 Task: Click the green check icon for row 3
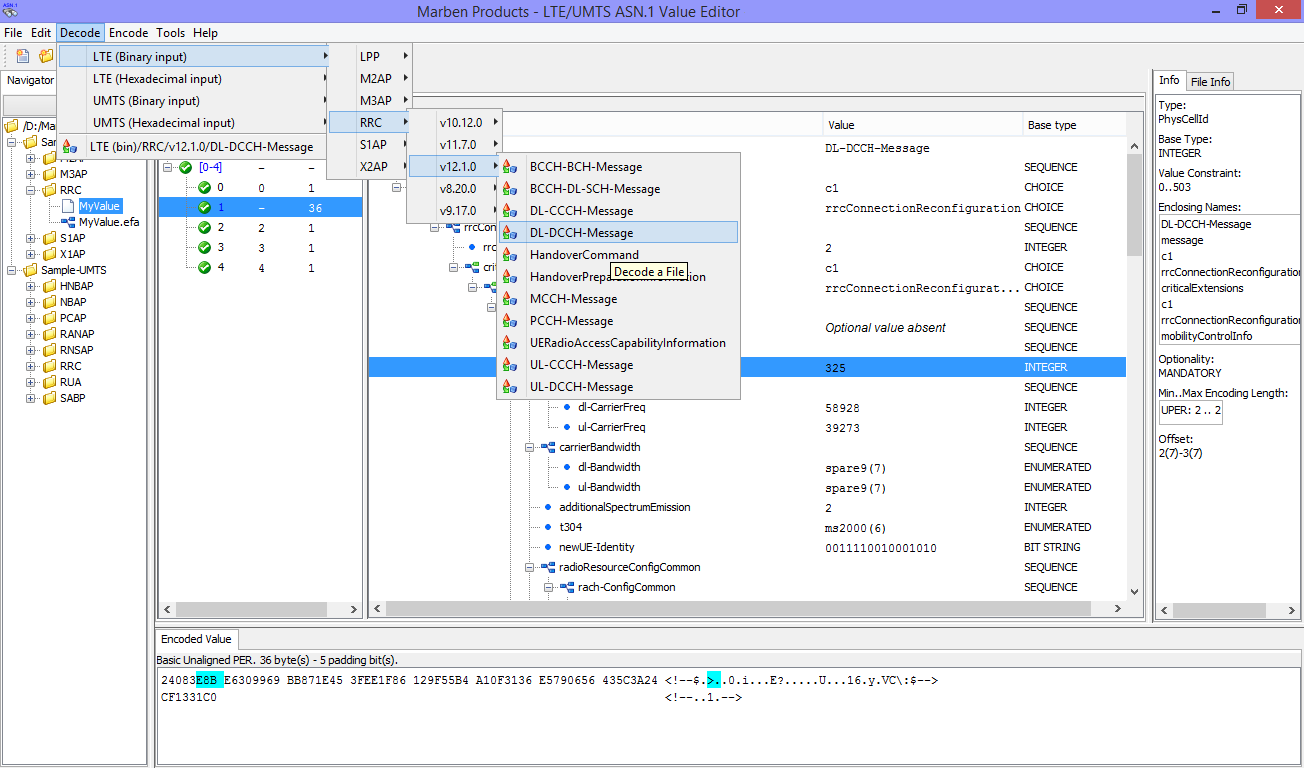[204, 248]
